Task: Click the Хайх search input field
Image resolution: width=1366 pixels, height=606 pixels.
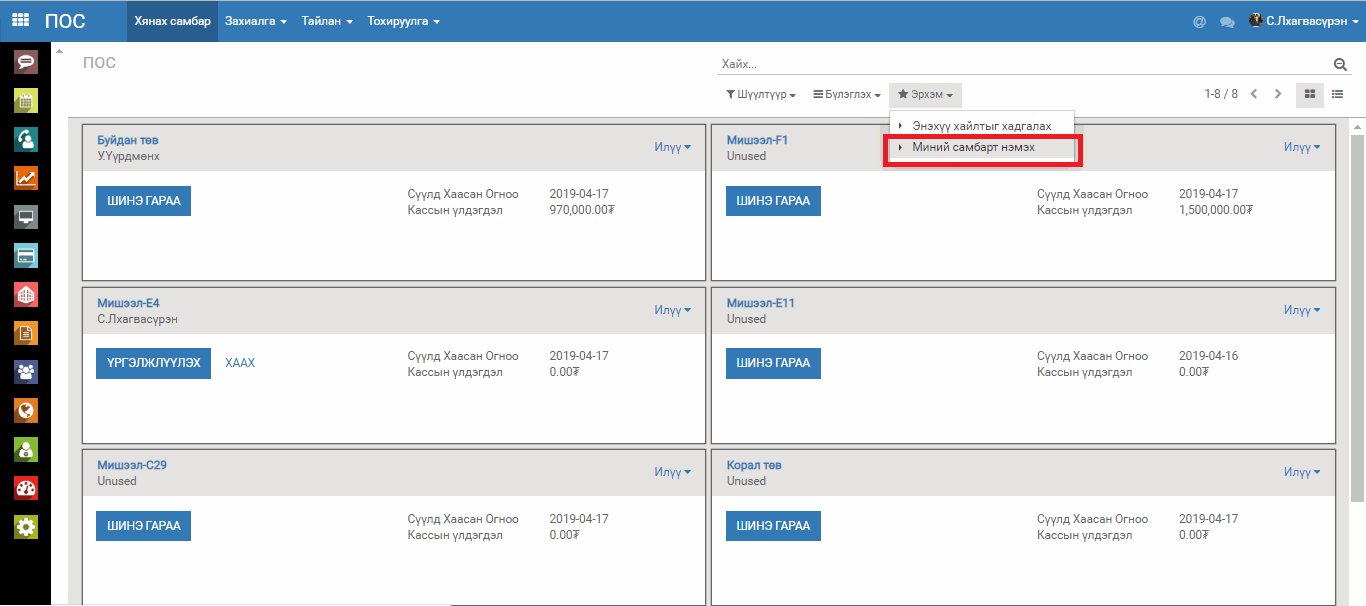Action: pyautogui.click(x=1020, y=64)
